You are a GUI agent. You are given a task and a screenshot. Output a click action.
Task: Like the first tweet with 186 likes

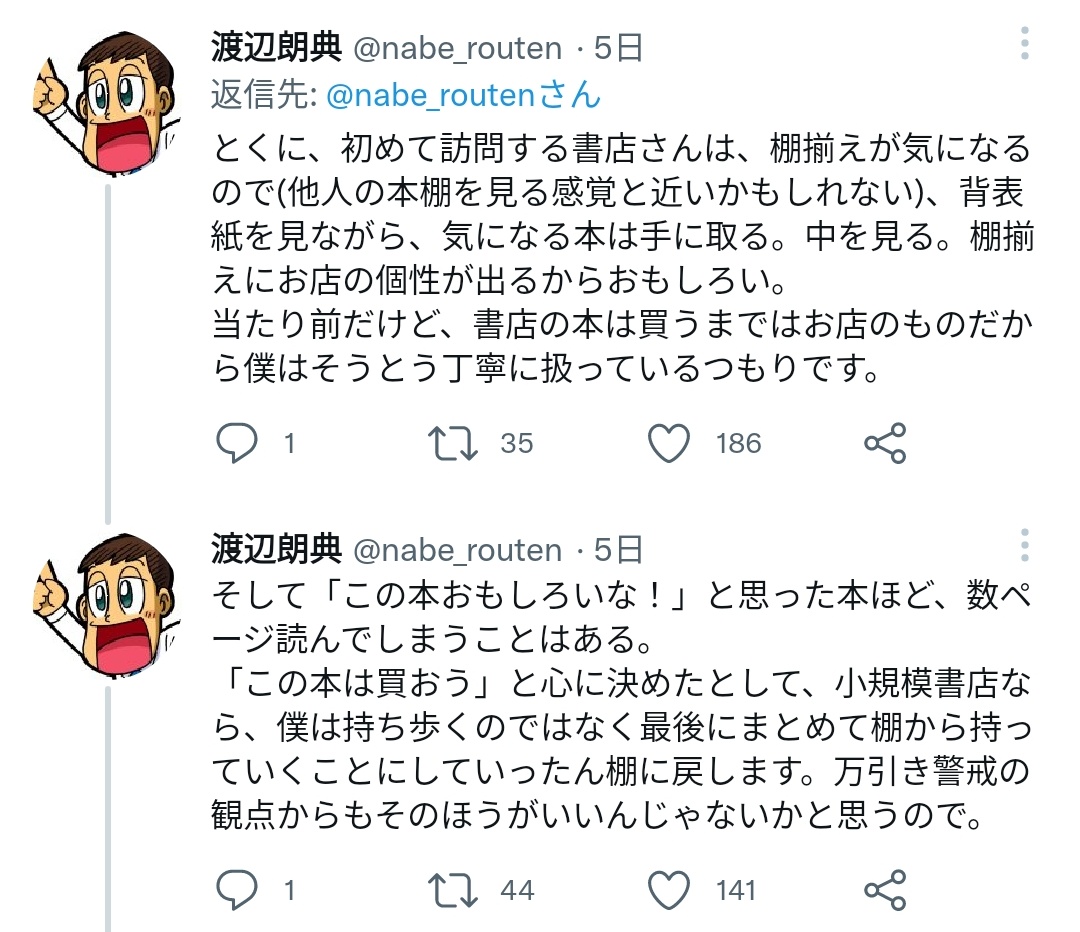coord(669,443)
